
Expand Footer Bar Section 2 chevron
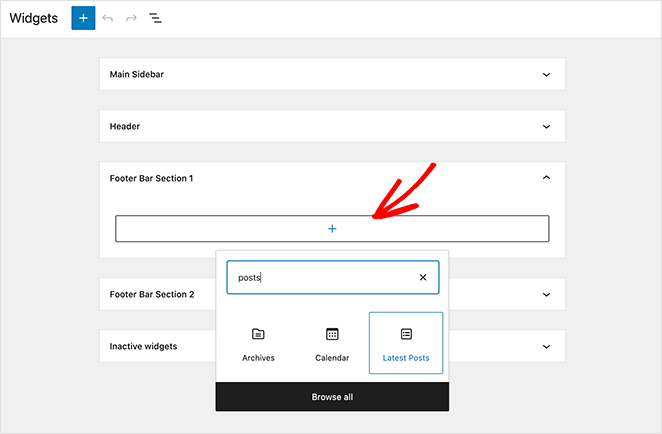[x=546, y=295]
